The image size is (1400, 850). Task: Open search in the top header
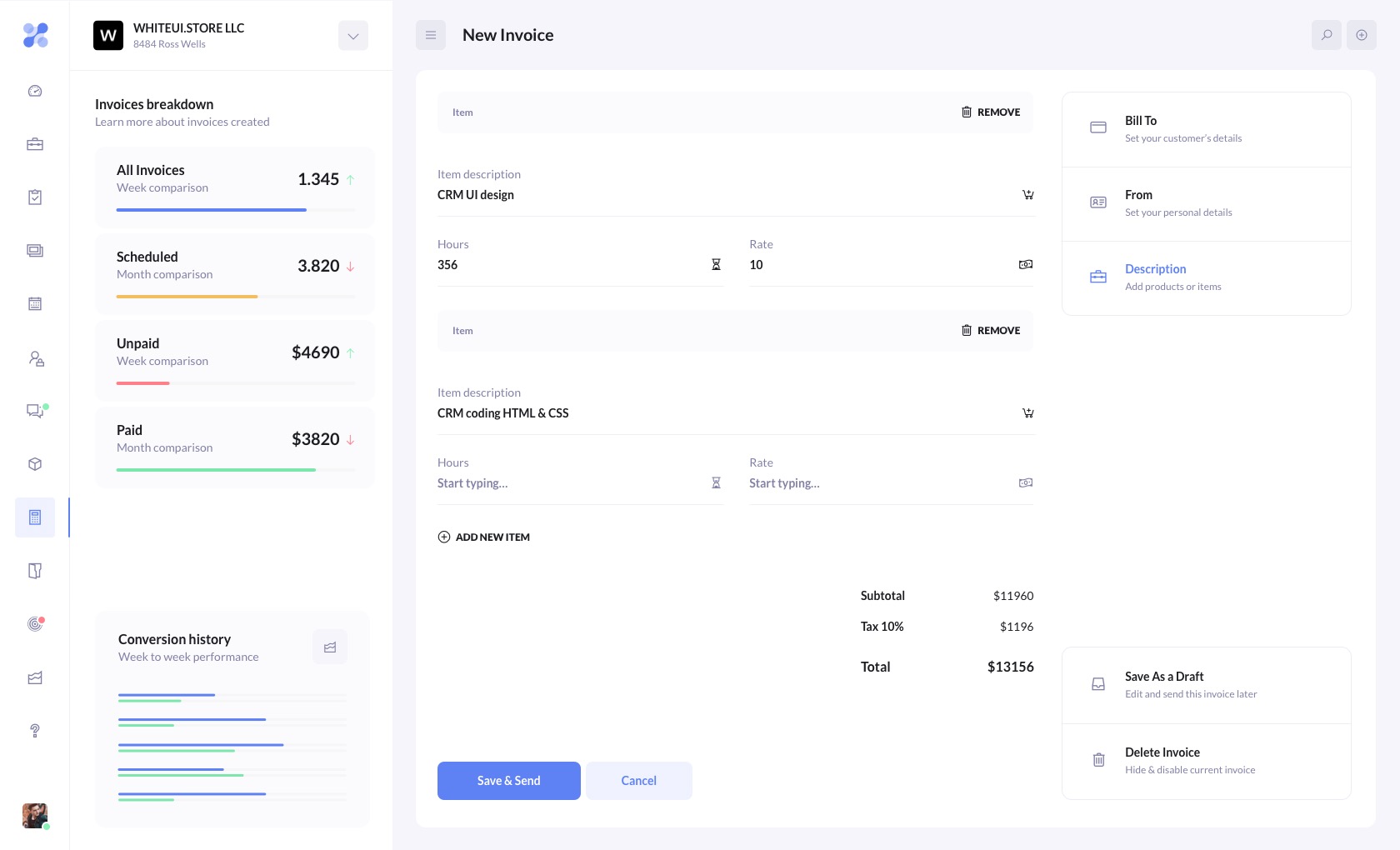tap(1327, 35)
